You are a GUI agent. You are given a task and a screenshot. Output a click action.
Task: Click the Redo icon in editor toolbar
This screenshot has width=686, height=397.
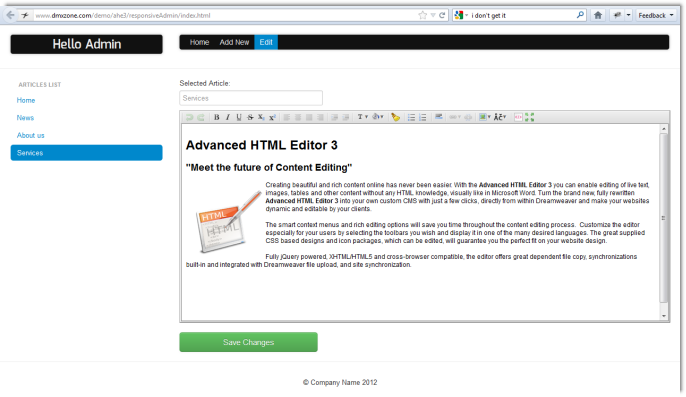point(201,117)
